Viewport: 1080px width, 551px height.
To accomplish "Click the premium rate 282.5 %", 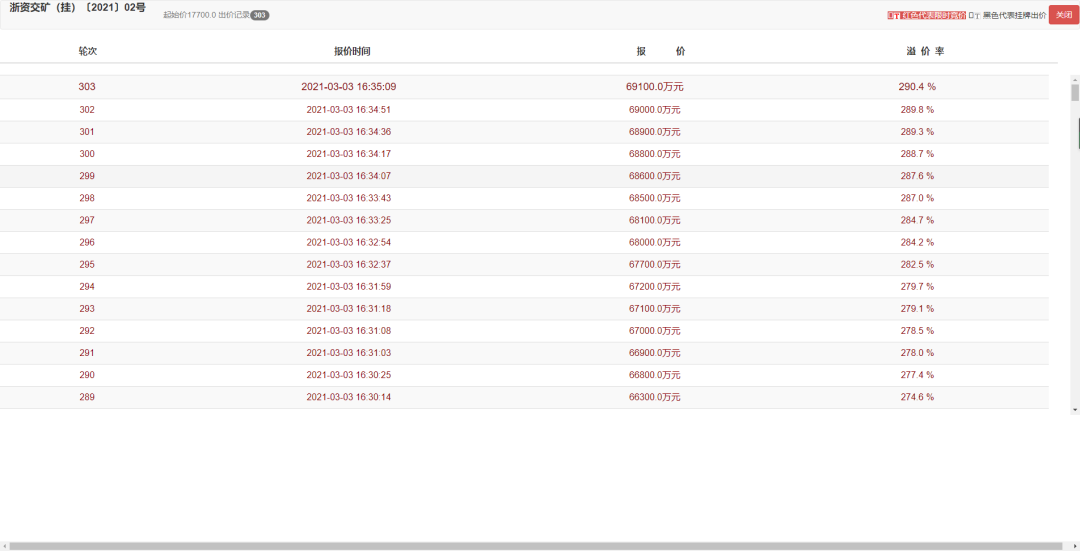I will tap(917, 264).
